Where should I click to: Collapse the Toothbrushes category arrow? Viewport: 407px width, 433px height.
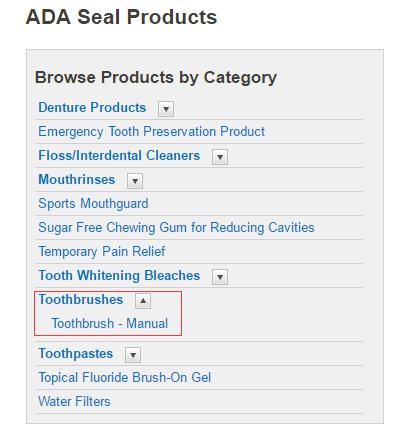(143, 301)
